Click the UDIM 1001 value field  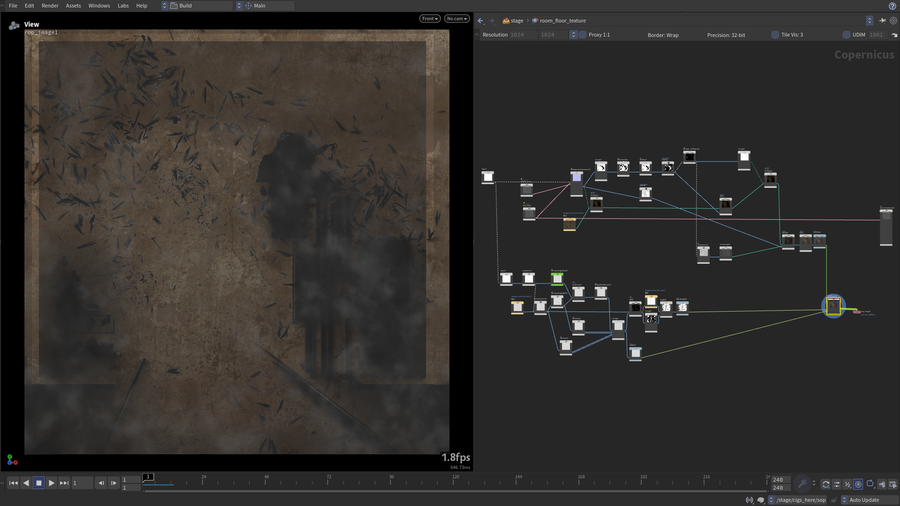[x=876, y=35]
